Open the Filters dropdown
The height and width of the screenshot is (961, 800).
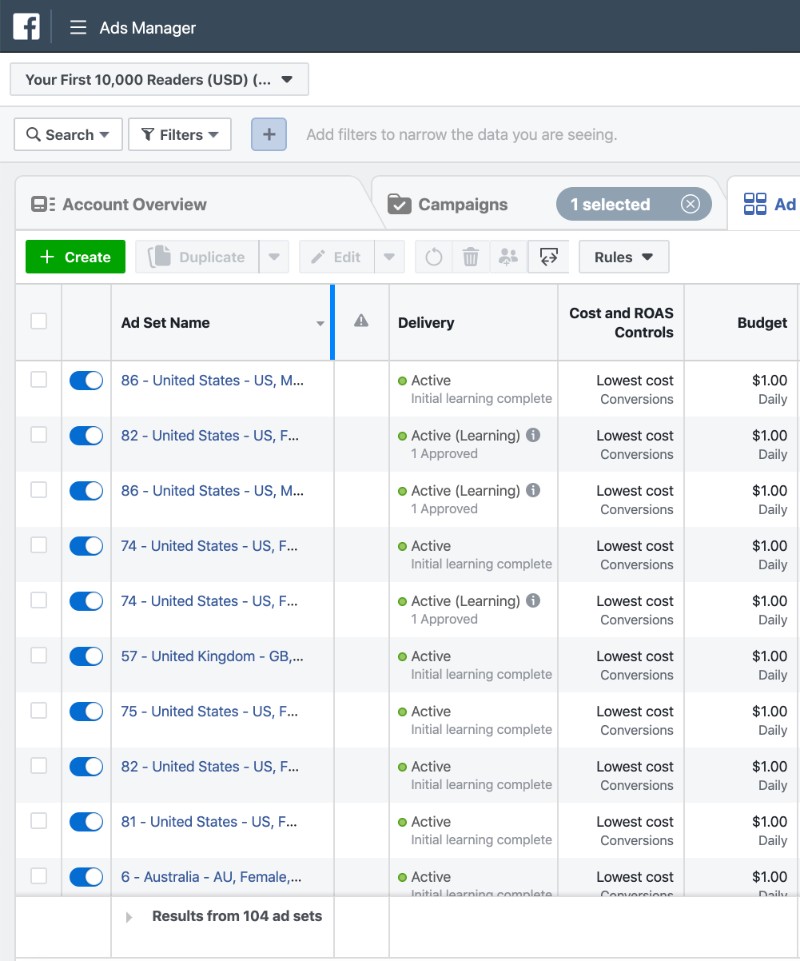(x=180, y=134)
